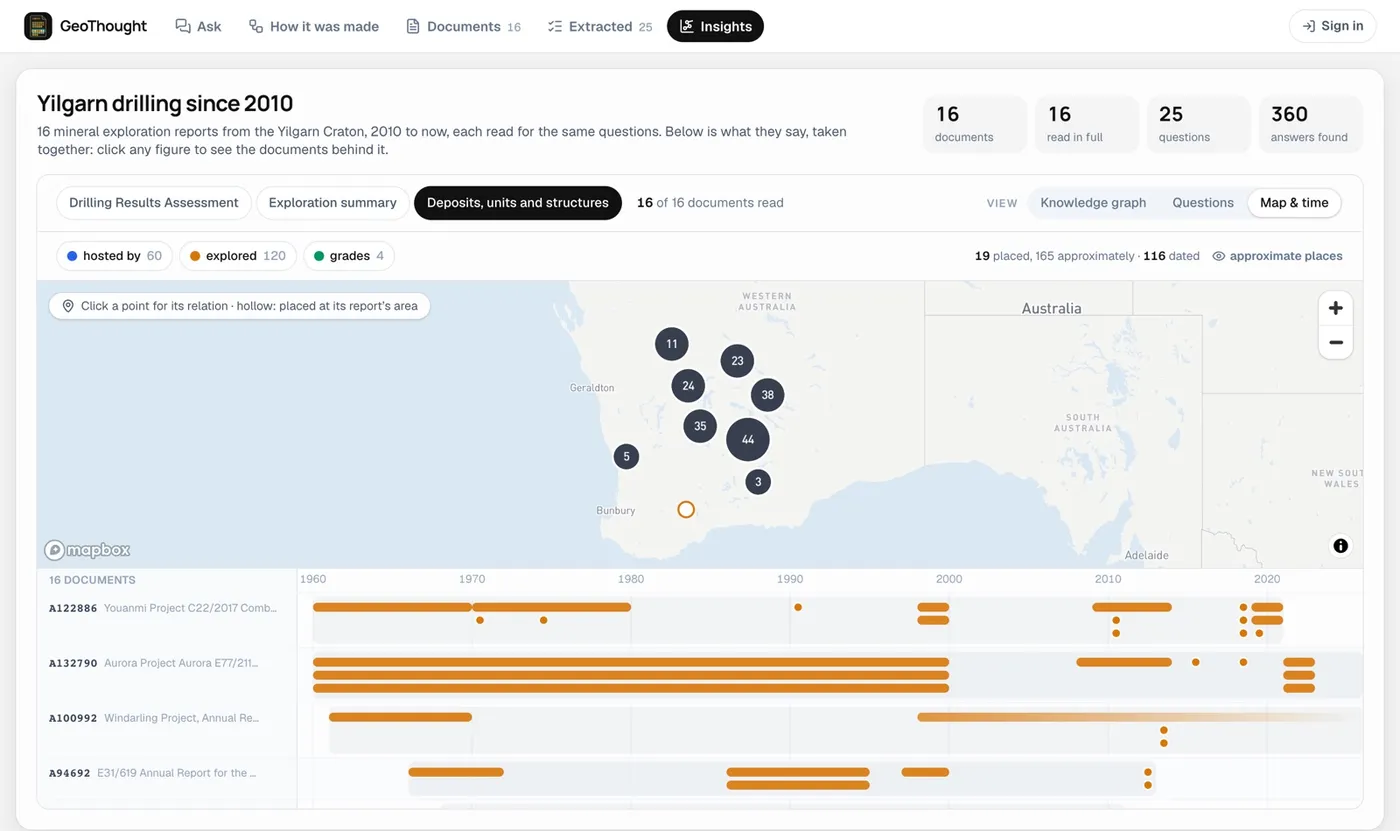Screen dimensions: 1400x831
Task: Click the map cluster labeled 35
Action: click(x=700, y=426)
